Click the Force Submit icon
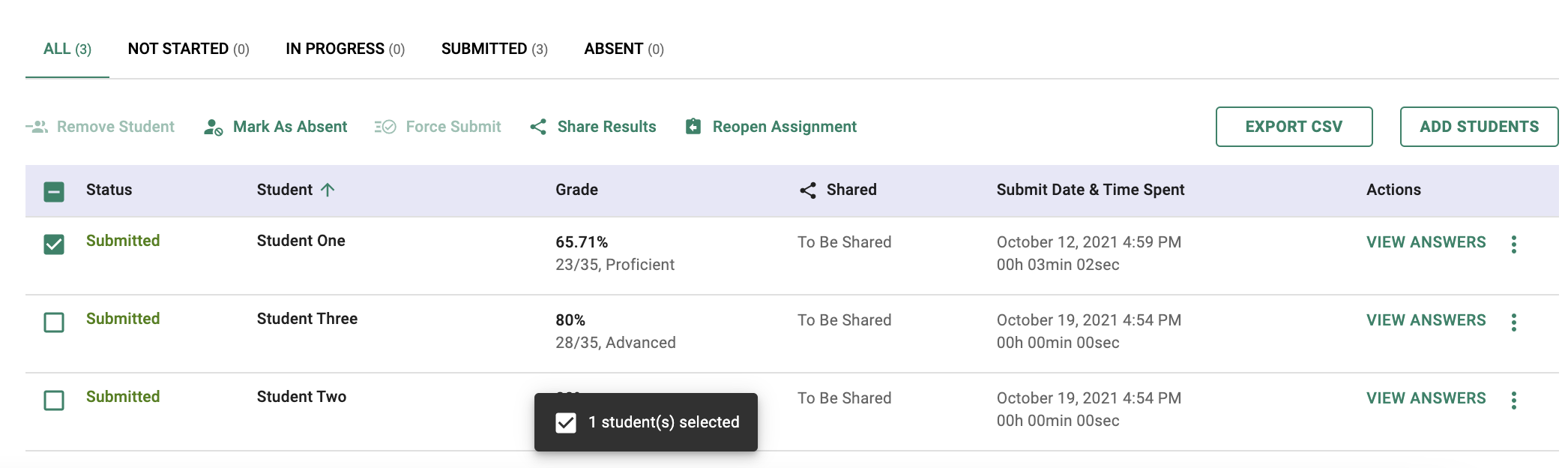 tap(385, 127)
